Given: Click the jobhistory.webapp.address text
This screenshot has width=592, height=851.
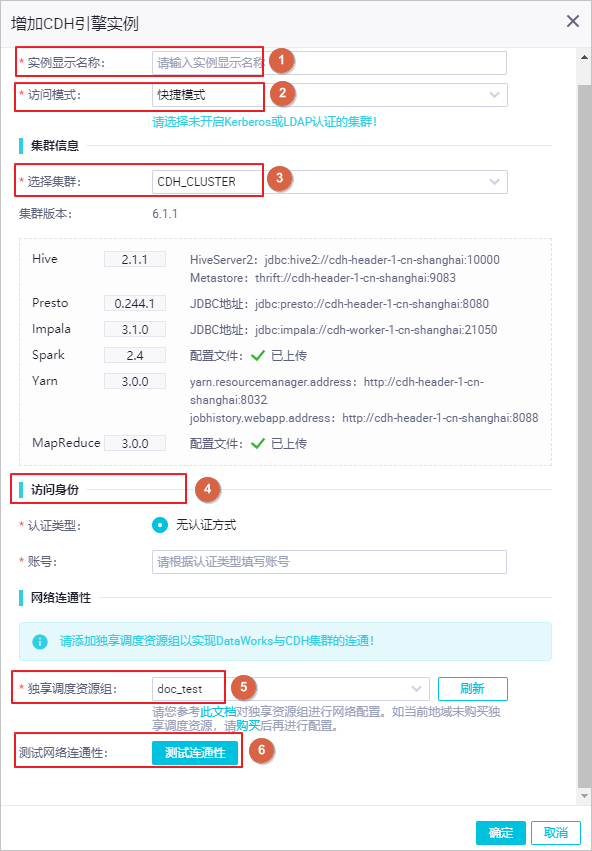Looking at the screenshot, I should click(x=364, y=418).
